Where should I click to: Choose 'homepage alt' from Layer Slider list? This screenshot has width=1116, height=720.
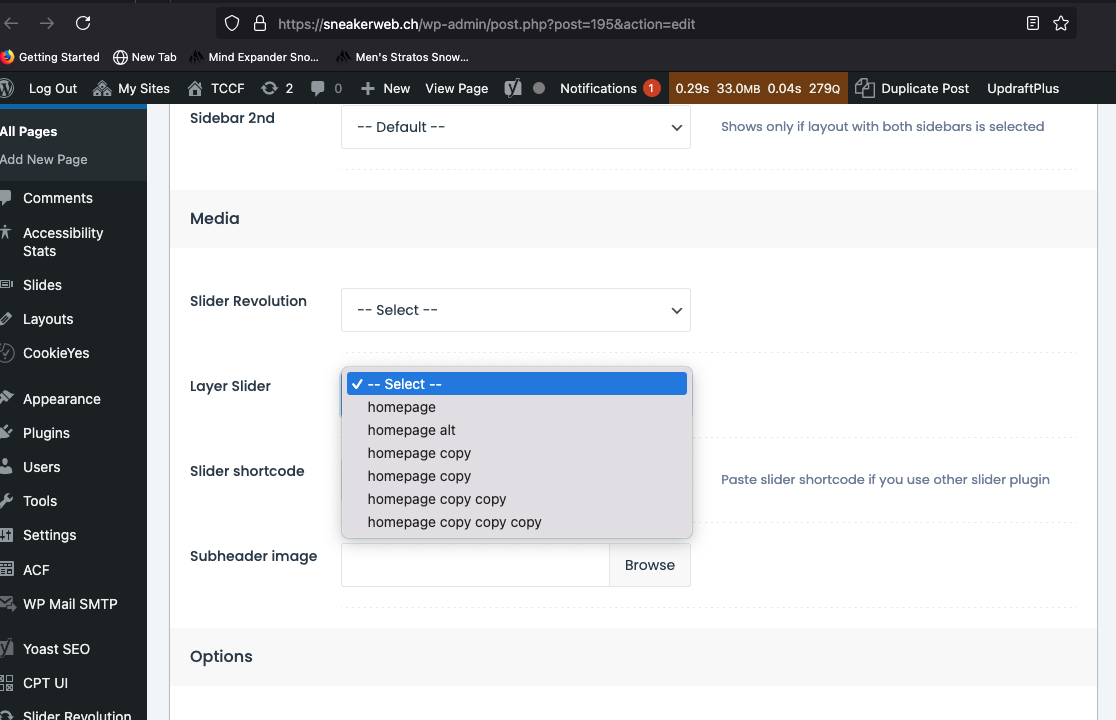411,430
